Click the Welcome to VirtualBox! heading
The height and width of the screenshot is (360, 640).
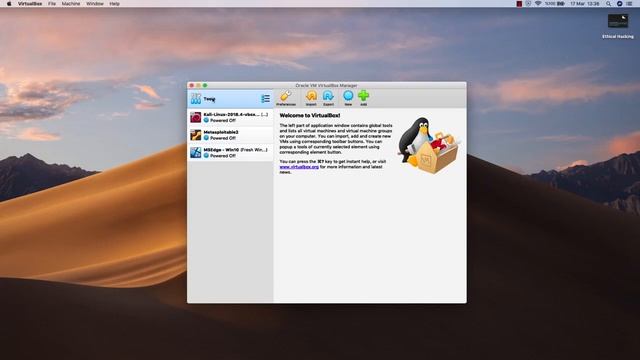pyautogui.click(x=310, y=116)
